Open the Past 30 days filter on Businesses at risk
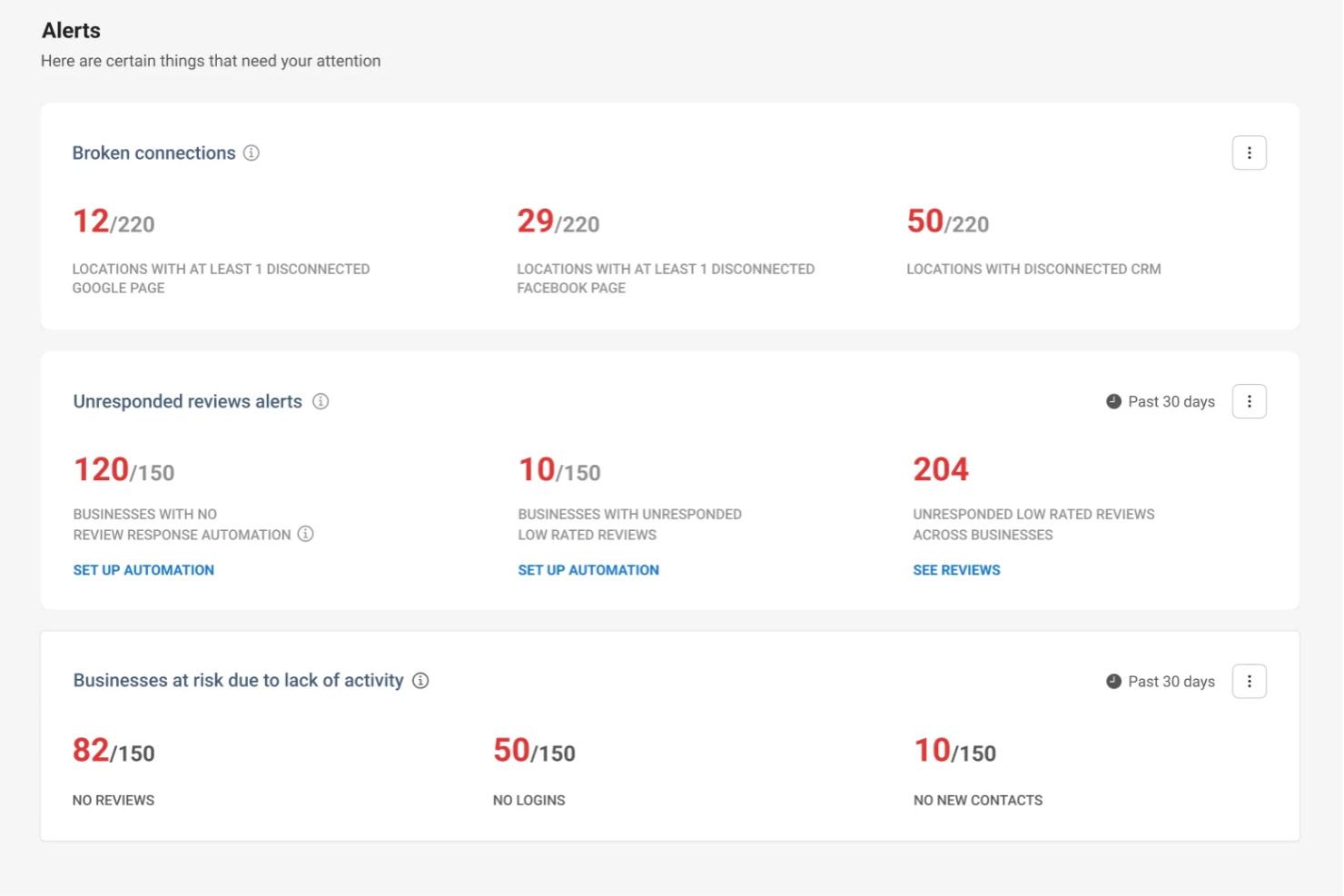The height and width of the screenshot is (896, 1344). click(x=1171, y=681)
